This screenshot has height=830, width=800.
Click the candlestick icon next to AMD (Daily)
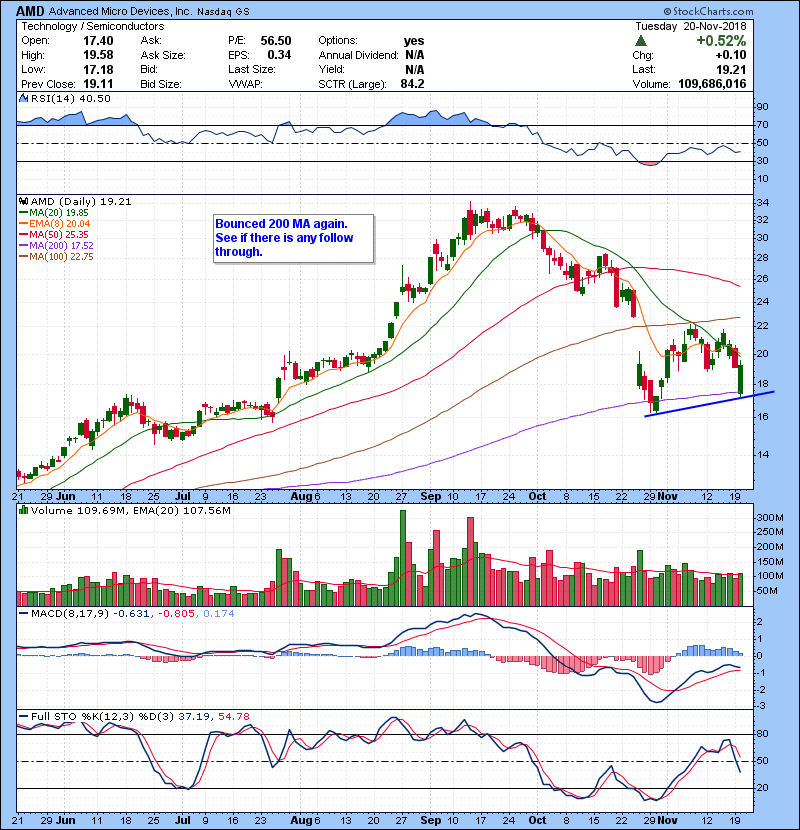(x=23, y=201)
